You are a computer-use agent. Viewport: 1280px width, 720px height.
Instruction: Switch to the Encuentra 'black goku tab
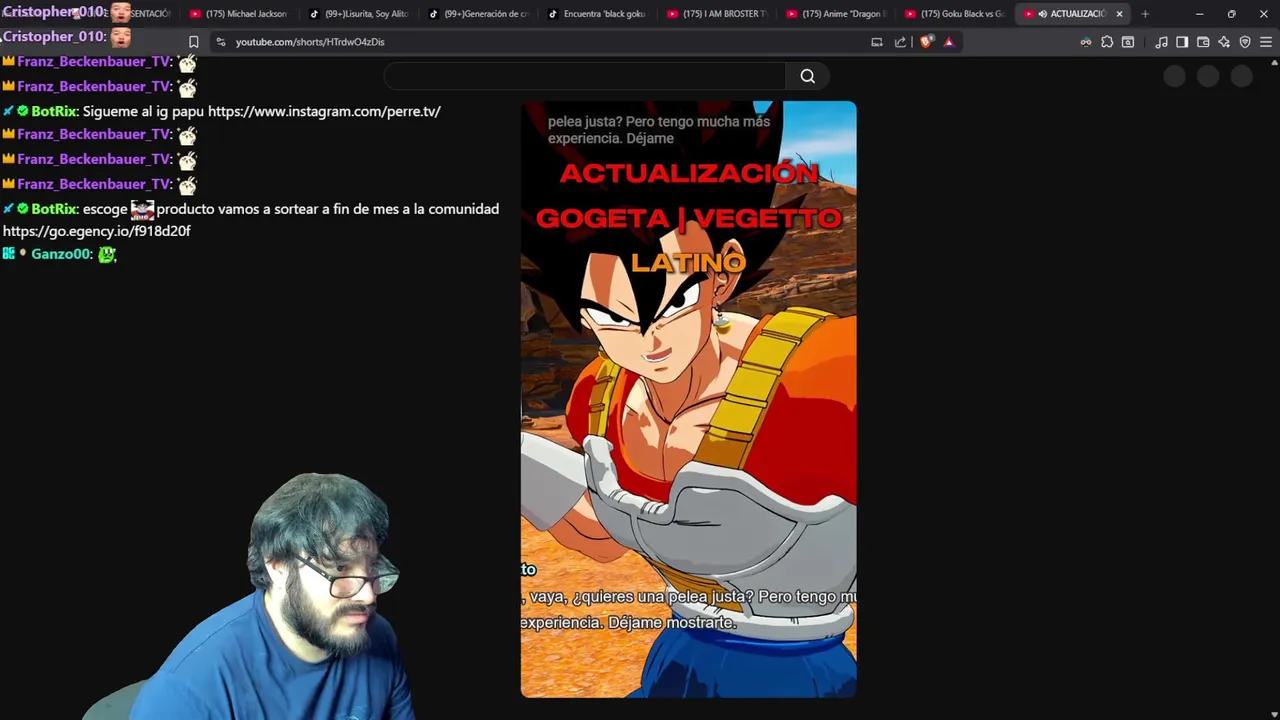pyautogui.click(x=596, y=14)
